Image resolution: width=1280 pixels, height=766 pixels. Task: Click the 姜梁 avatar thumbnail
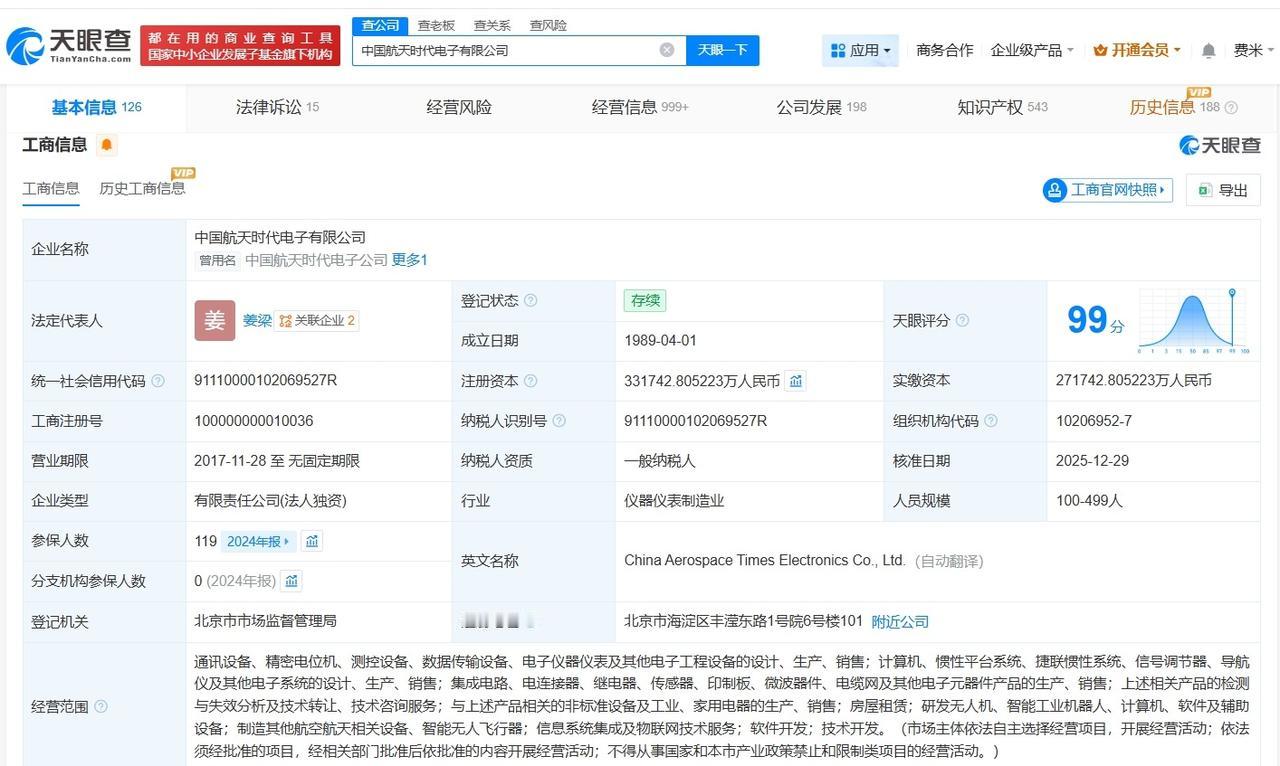[214, 321]
